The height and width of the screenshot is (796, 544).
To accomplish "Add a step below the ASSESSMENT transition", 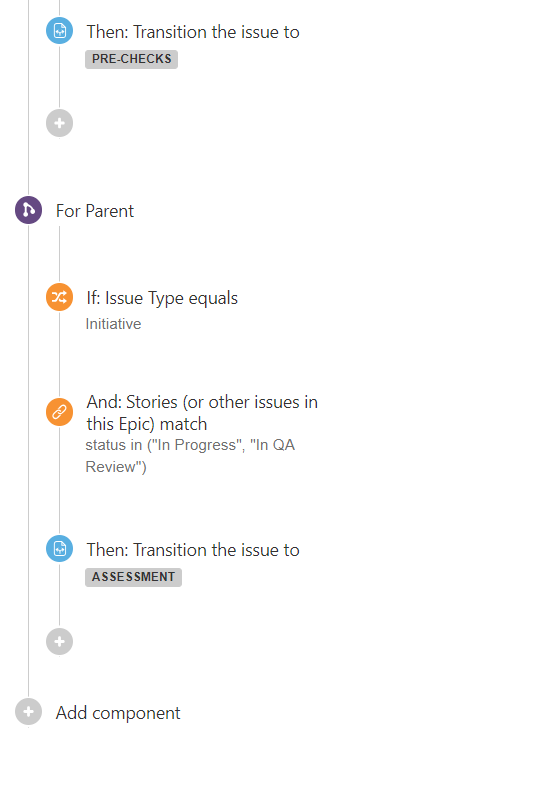I will (59, 641).
